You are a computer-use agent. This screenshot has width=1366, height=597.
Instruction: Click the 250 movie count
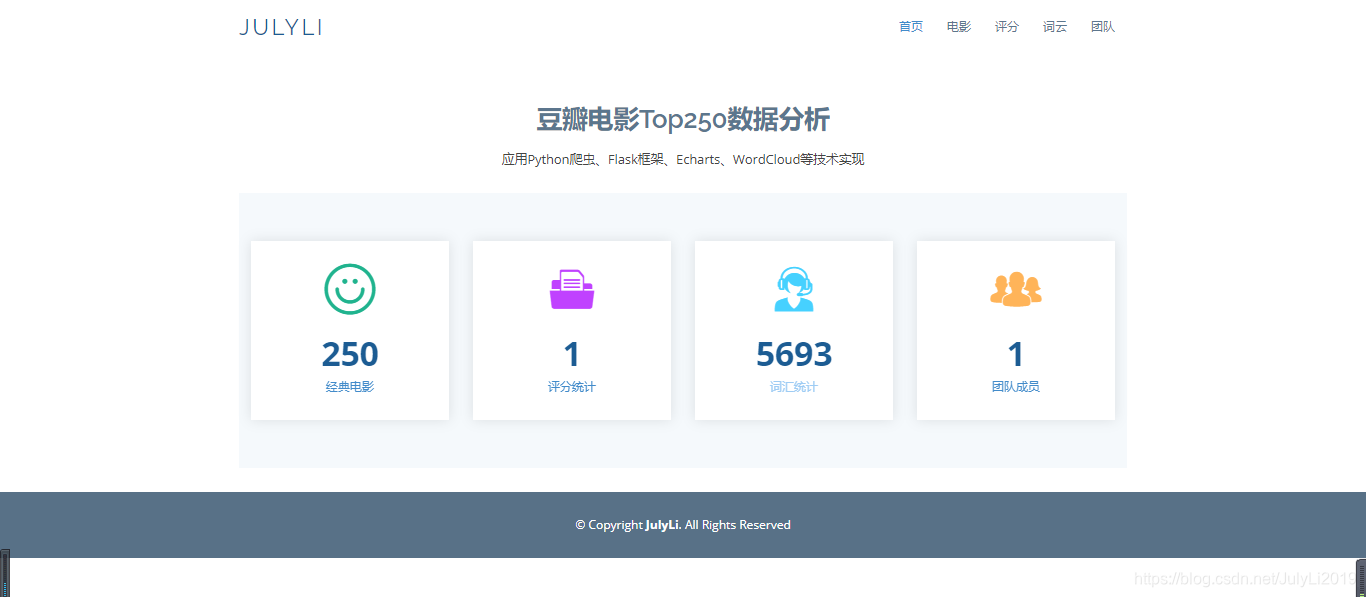coord(350,354)
